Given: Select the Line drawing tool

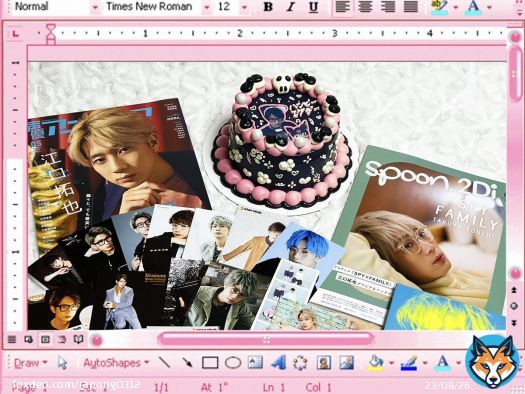Looking at the screenshot, I should (164, 363).
